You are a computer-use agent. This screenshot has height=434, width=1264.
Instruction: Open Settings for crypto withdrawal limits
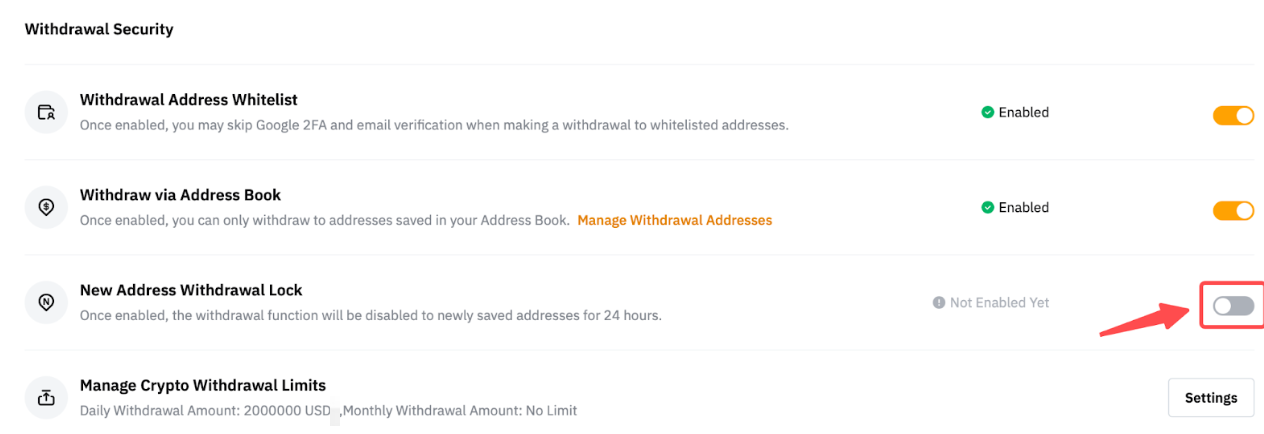[1211, 398]
